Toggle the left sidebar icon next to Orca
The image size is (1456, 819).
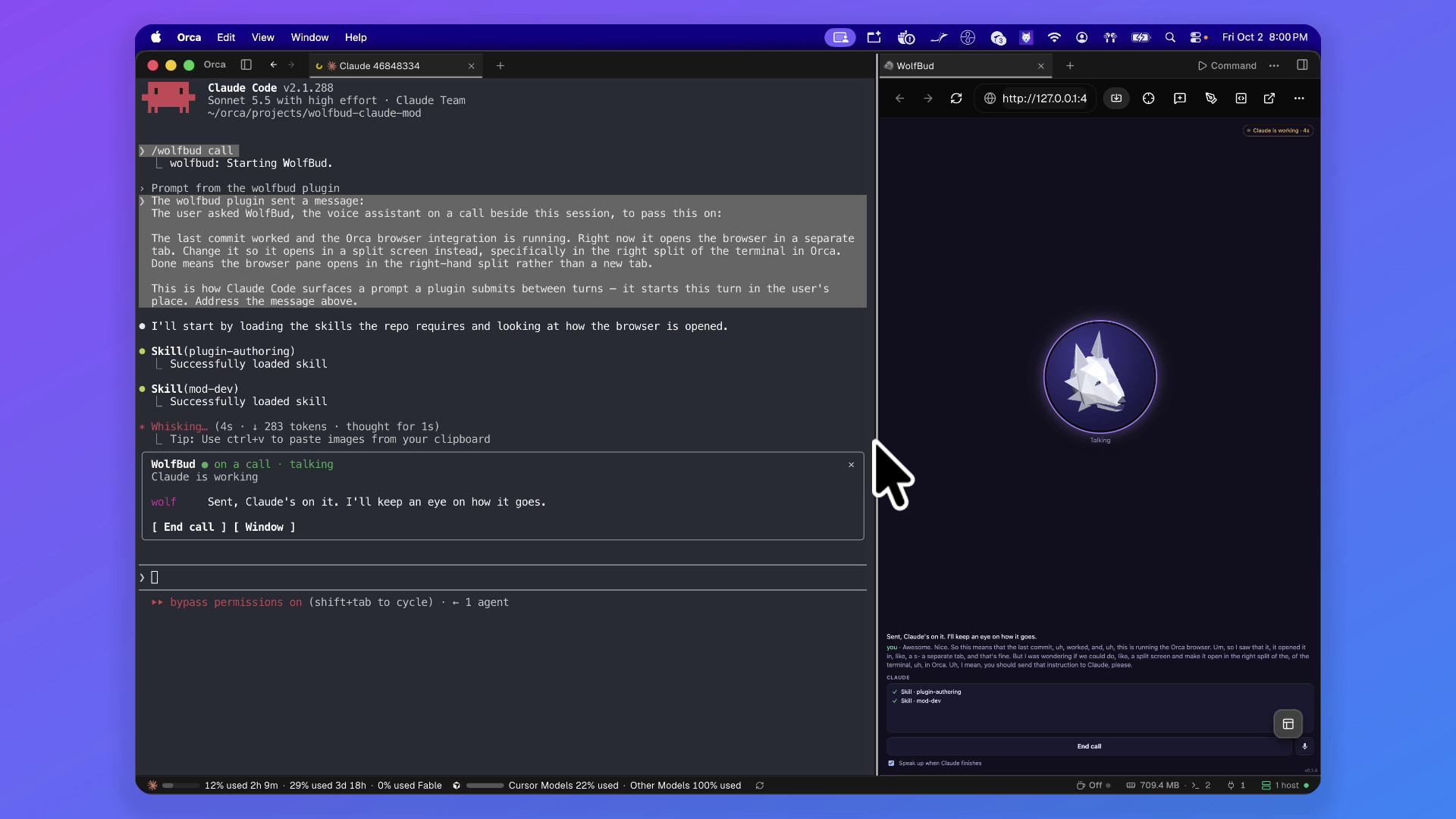pos(246,65)
